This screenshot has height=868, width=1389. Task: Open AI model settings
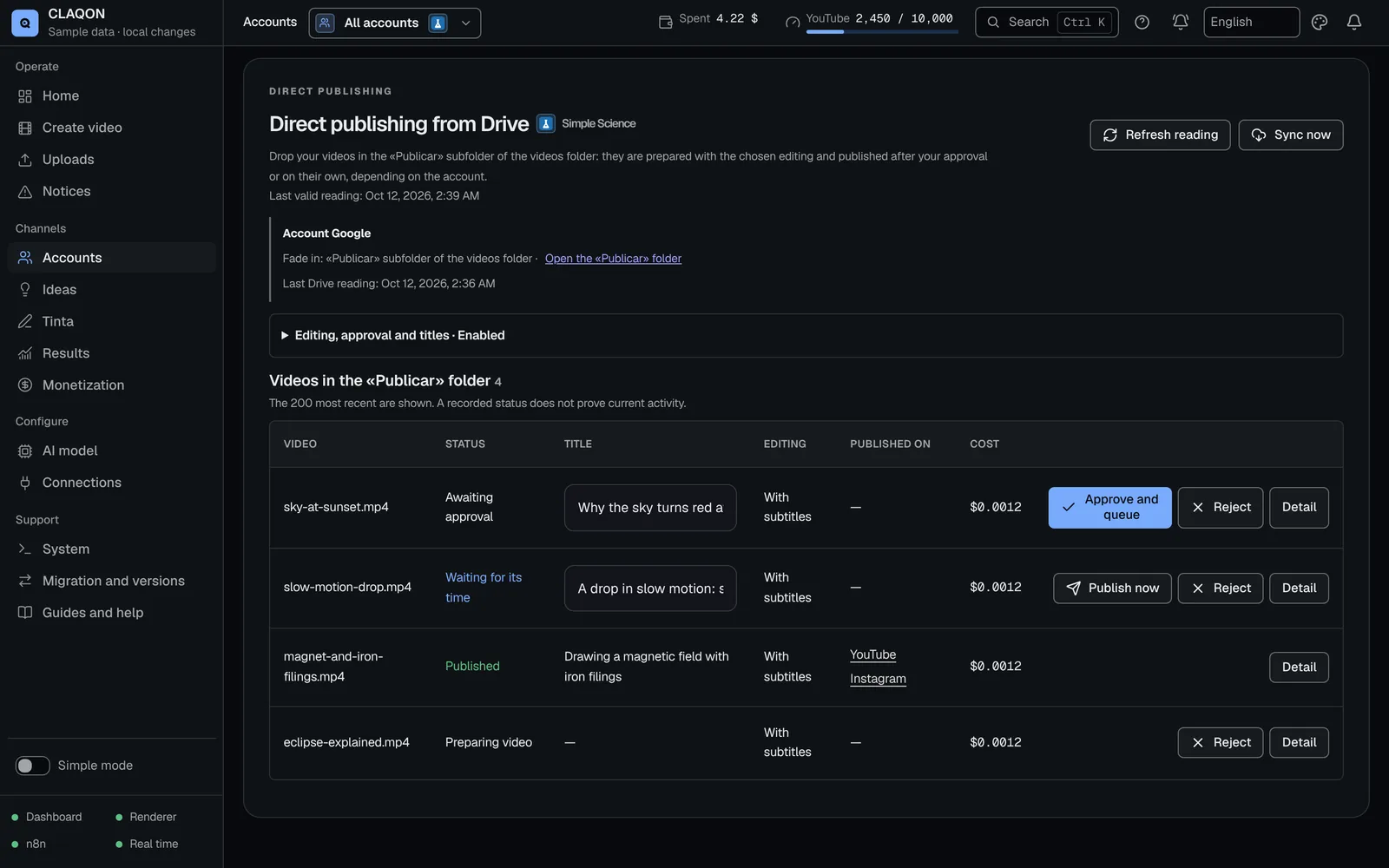coord(111,451)
